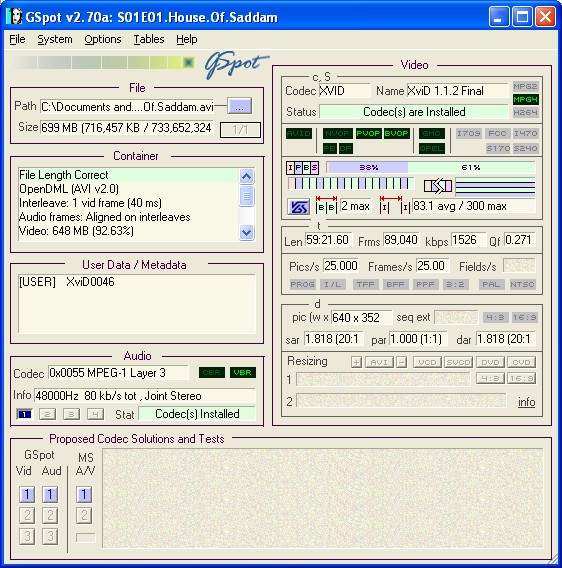Click the audio Codec field
562x568 pixels.
[118, 373]
